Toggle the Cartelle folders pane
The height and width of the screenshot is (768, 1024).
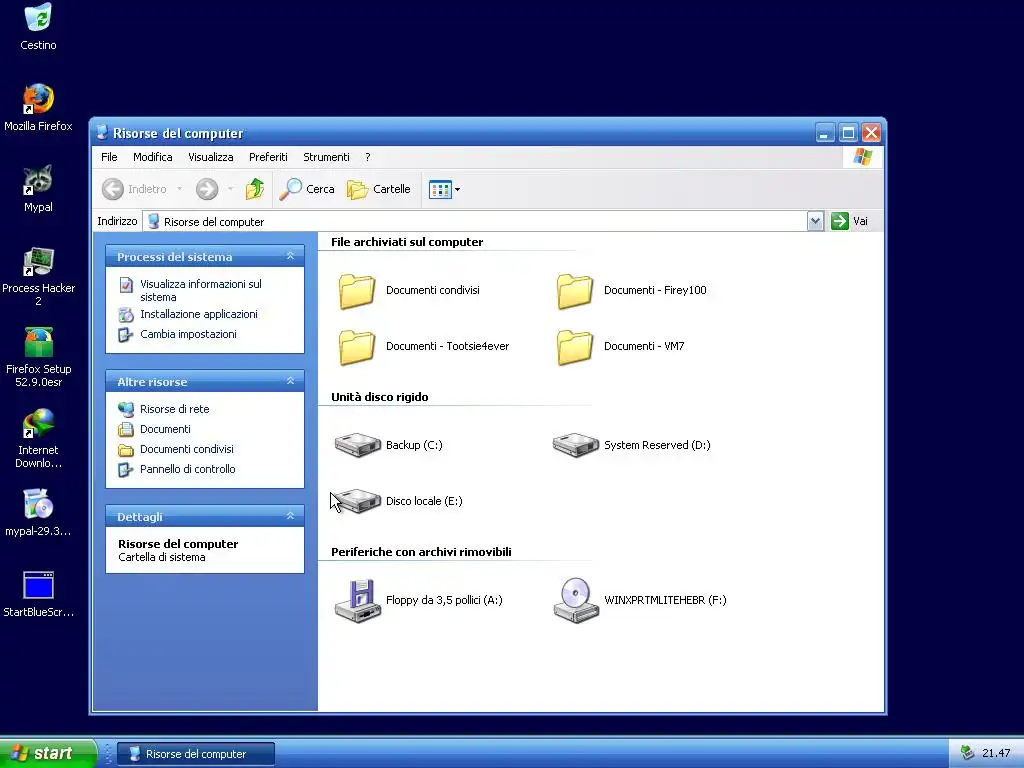[x=379, y=189]
